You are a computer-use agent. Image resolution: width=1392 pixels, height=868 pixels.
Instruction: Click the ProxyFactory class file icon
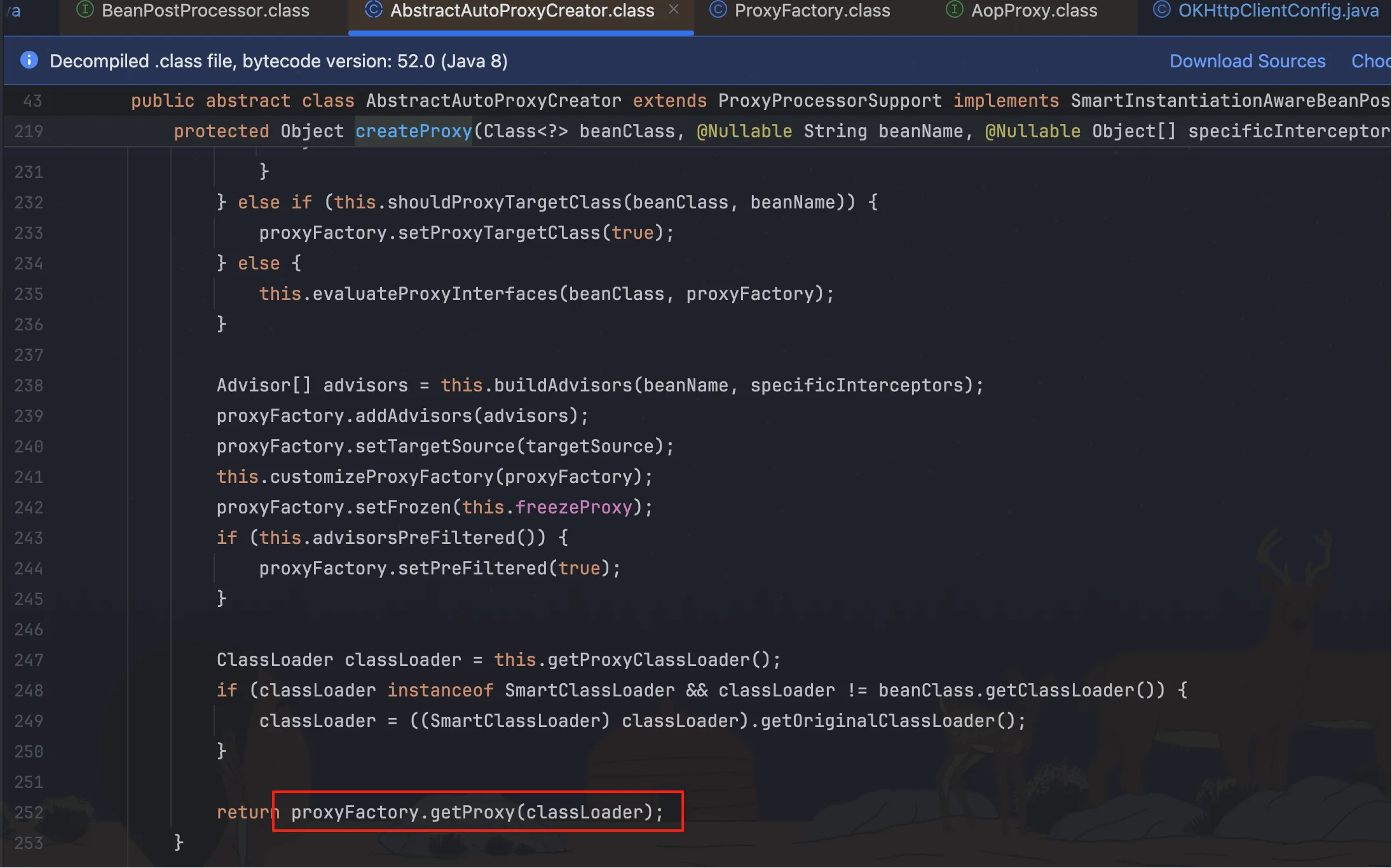tap(718, 10)
